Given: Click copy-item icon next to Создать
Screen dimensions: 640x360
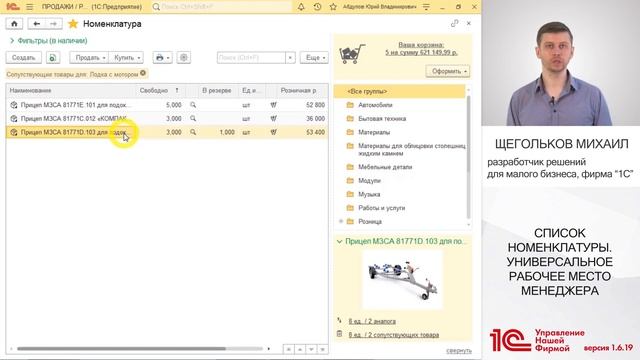Looking at the screenshot, I should click(x=53, y=58).
